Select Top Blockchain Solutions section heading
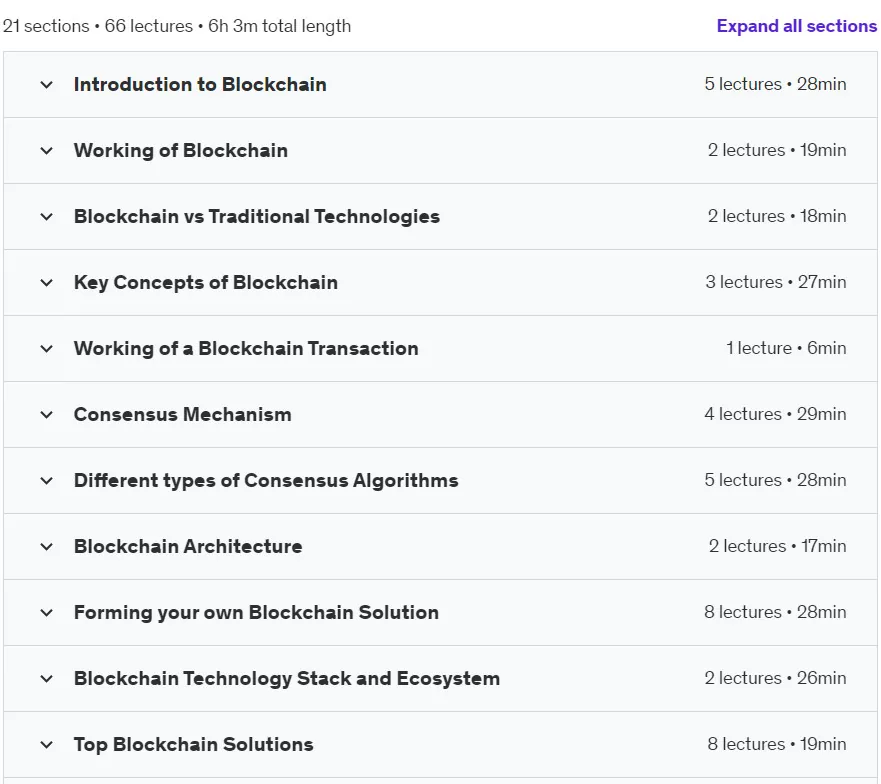The image size is (881, 784). tap(194, 744)
